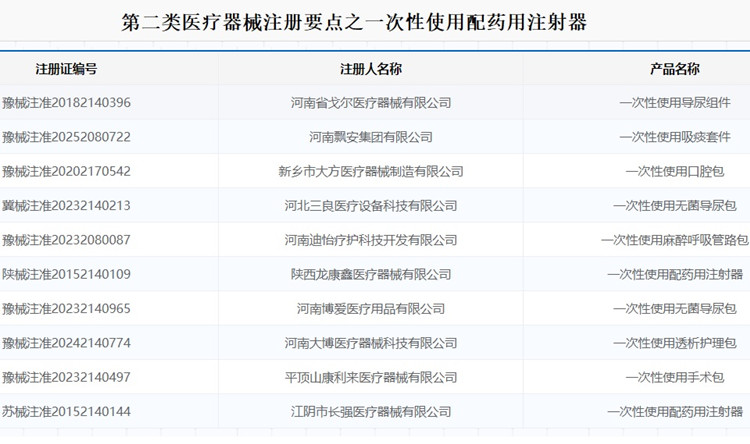Viewport: 750px width, 444px height.
Task: Select registration number 苏械注准20152140144
Action: click(66, 412)
